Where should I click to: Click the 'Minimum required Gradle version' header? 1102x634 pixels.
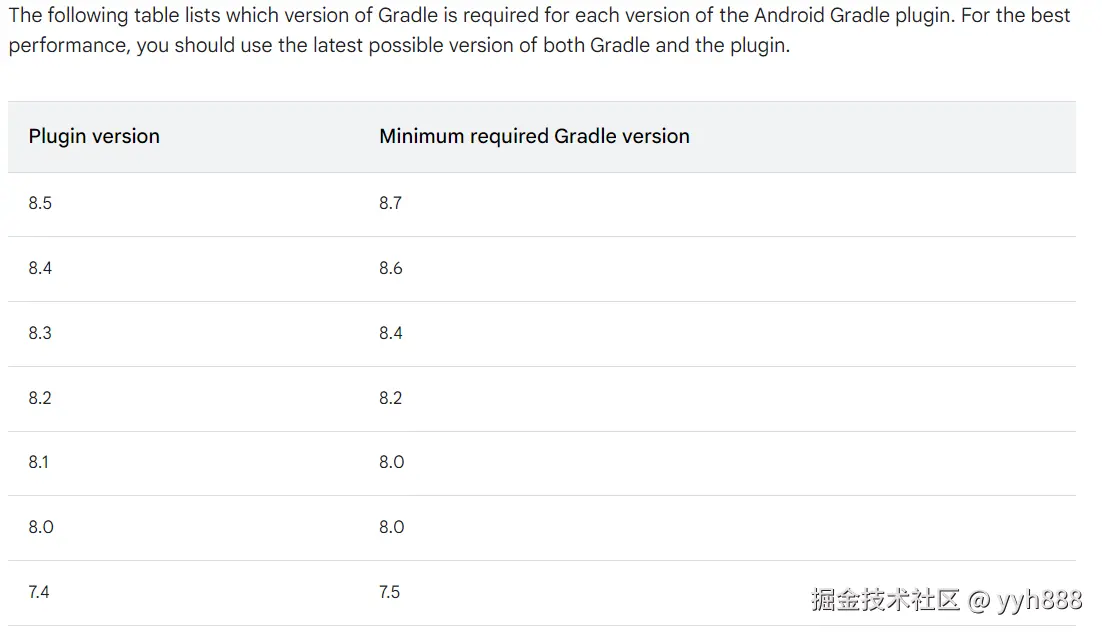[534, 136]
